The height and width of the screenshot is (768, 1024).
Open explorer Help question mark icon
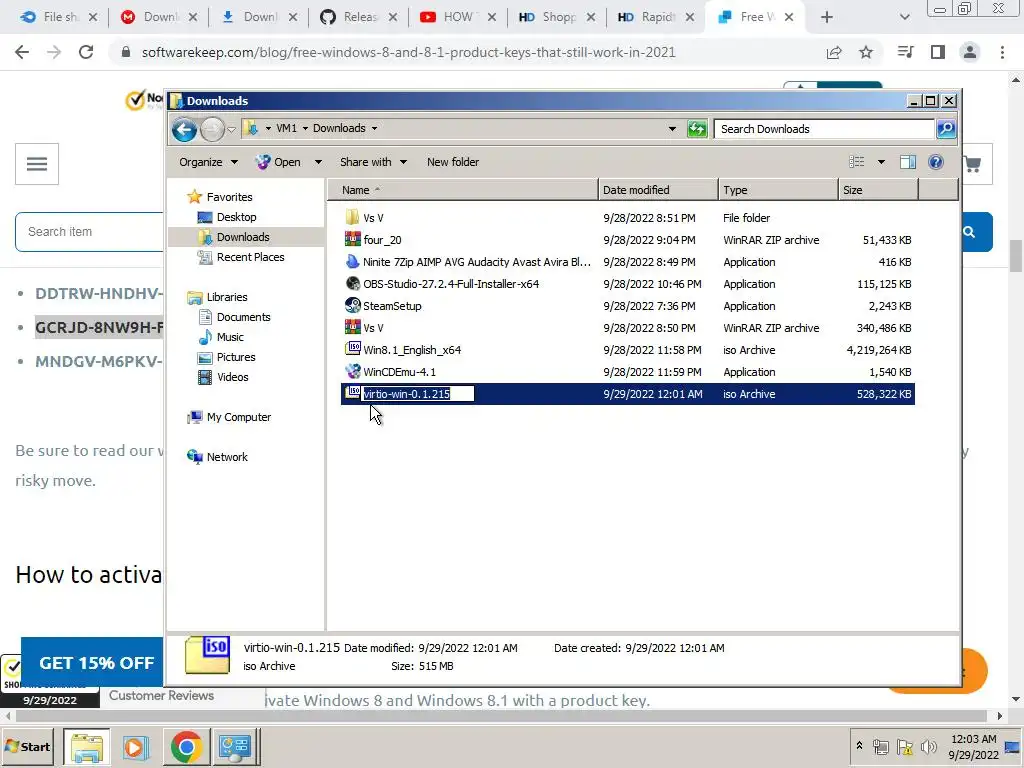point(935,162)
